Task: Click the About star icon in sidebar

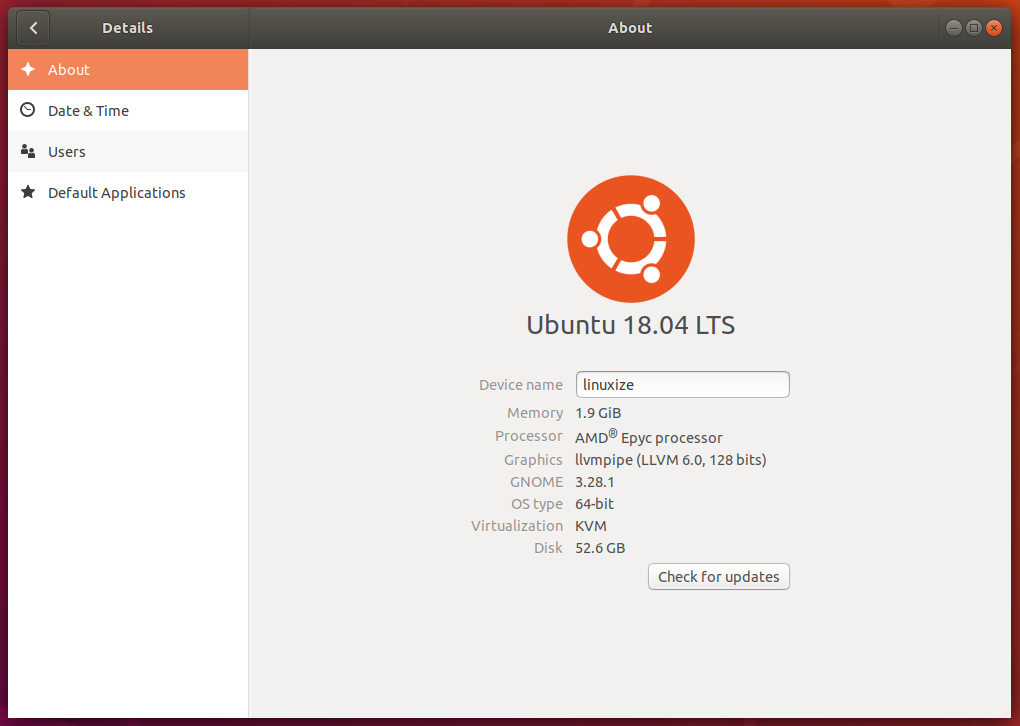Action: pos(28,70)
